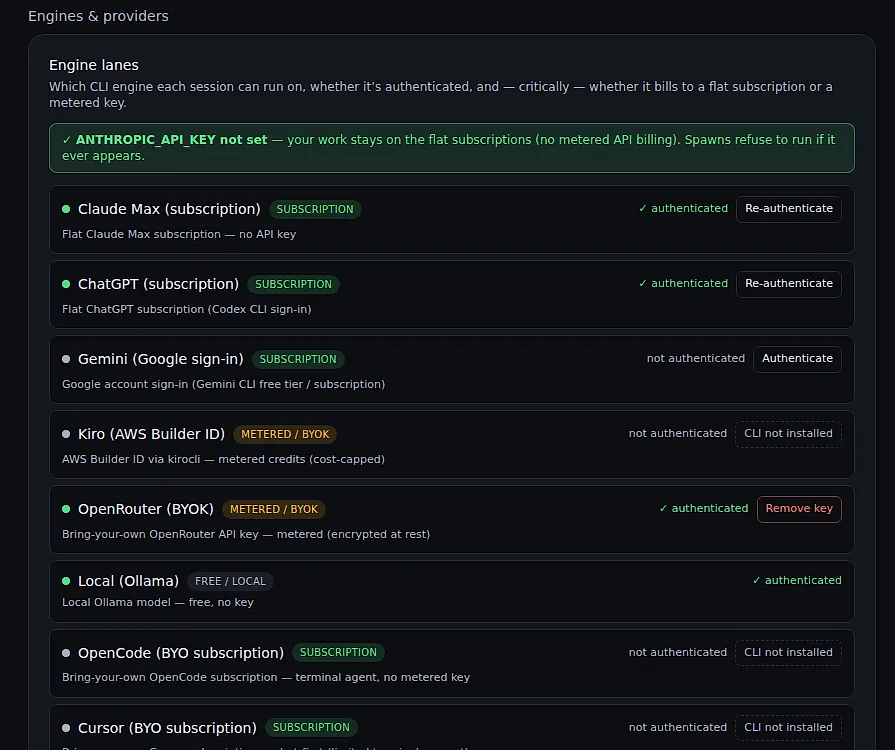
Task: Select the 'OpenRouter (BYOK)' lane title
Action: tap(146, 509)
